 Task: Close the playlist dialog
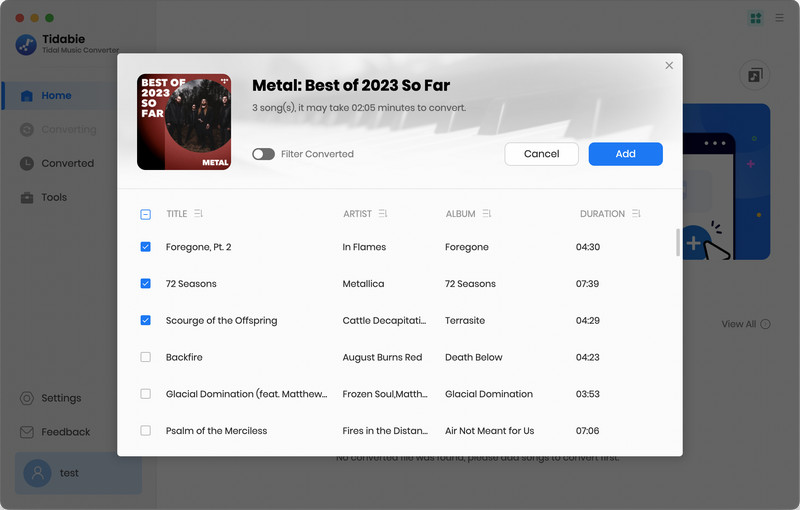(669, 65)
